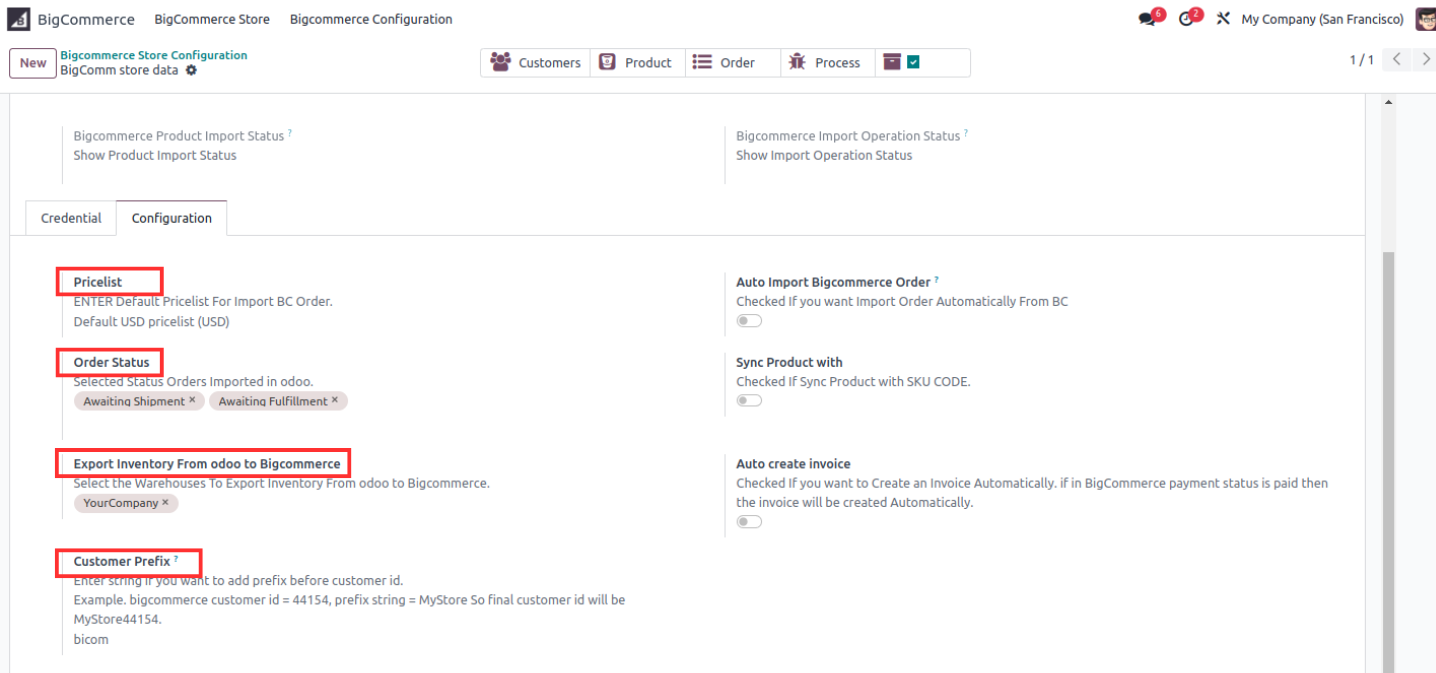Open the Customers smart button
The height and width of the screenshot is (673, 1436).
click(x=536, y=62)
